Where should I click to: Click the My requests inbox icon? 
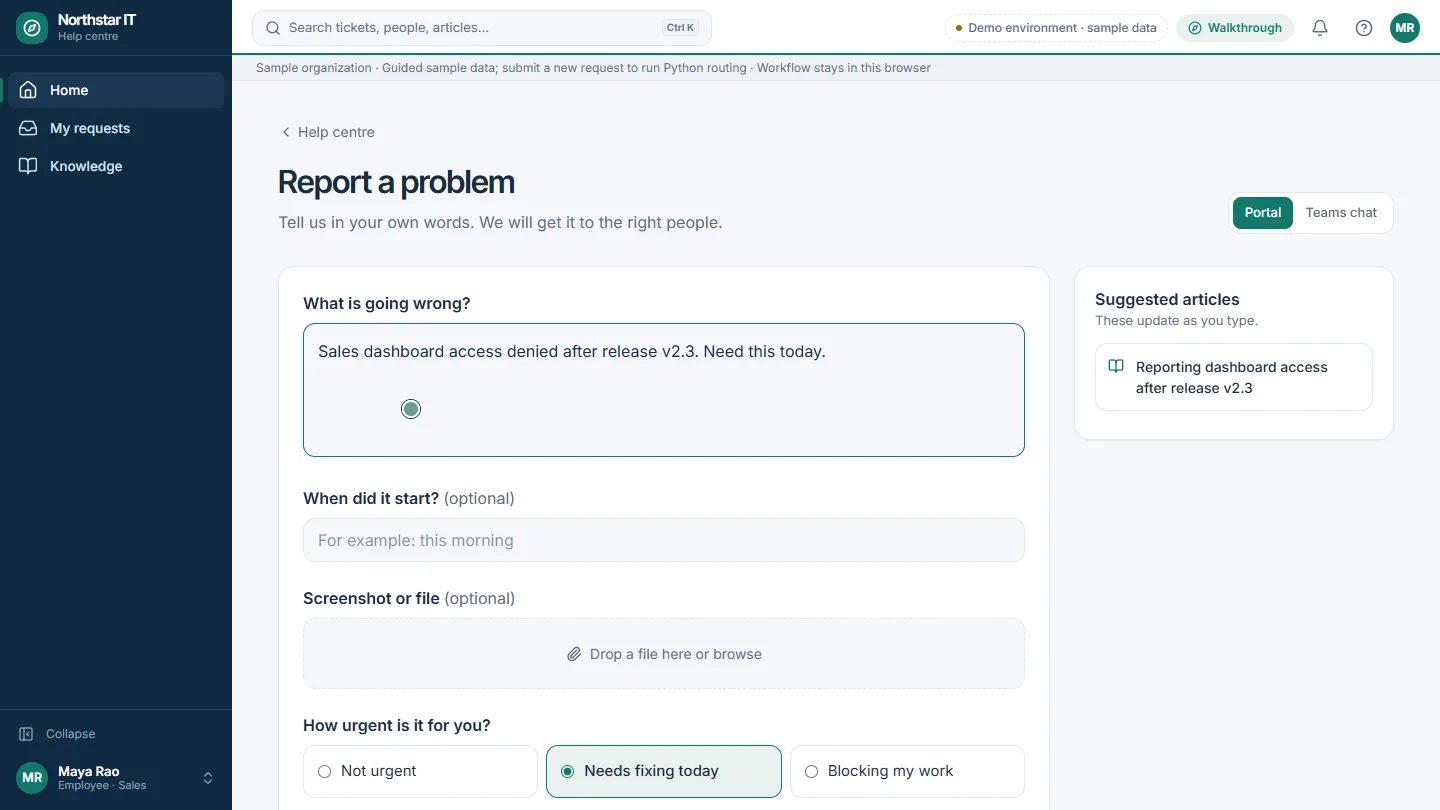[x=28, y=128]
